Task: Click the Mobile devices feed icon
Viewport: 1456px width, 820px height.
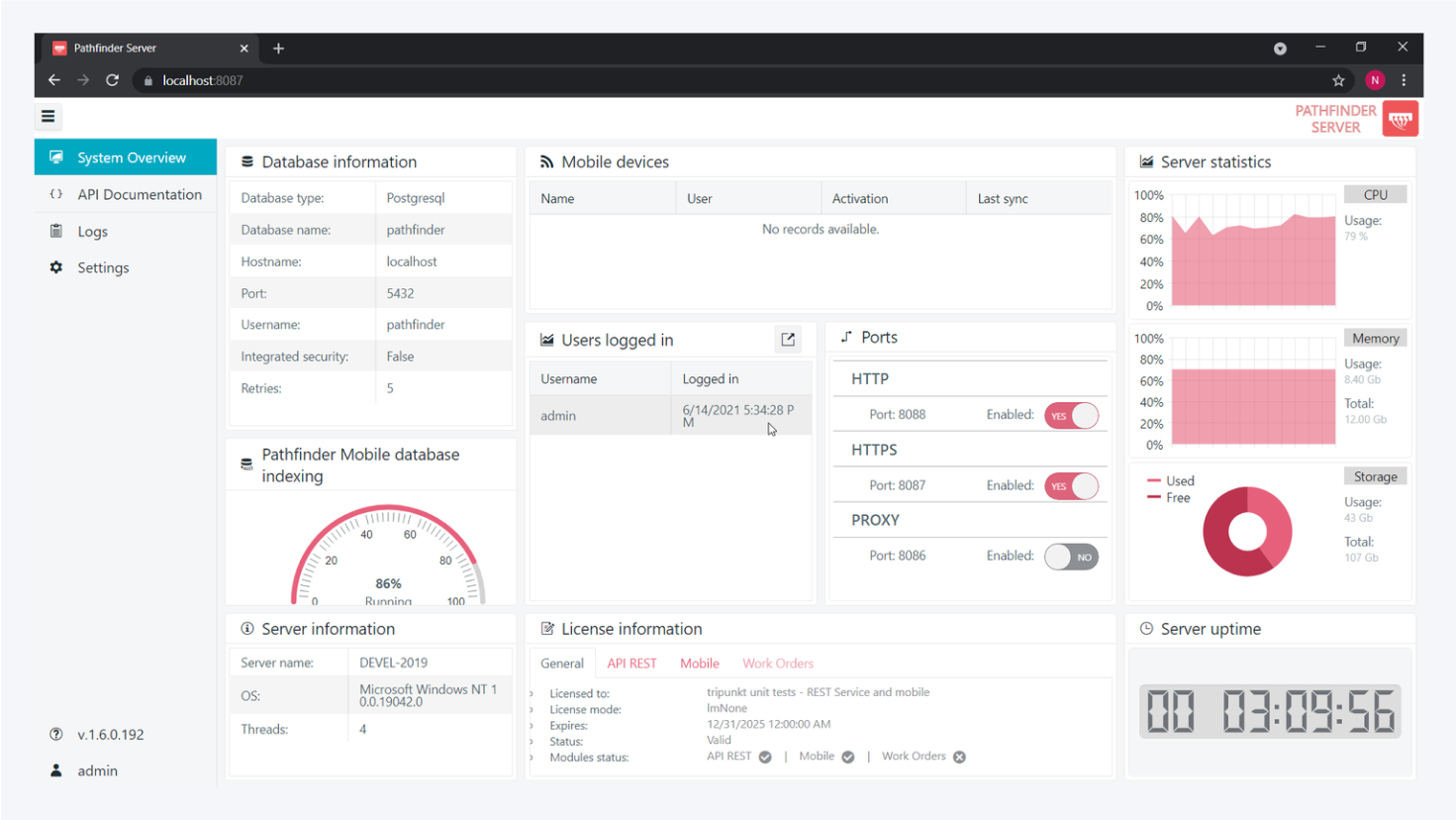Action: point(546,161)
